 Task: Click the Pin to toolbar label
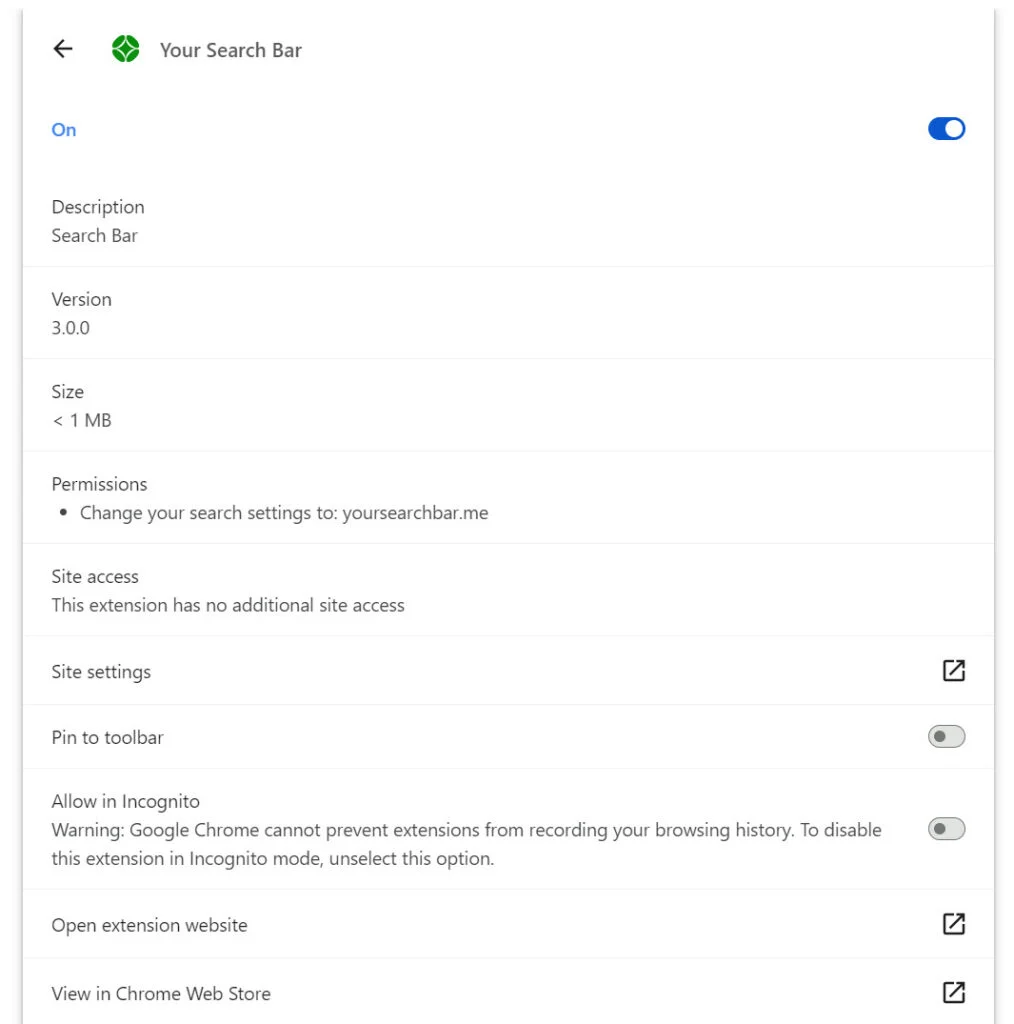[107, 737]
